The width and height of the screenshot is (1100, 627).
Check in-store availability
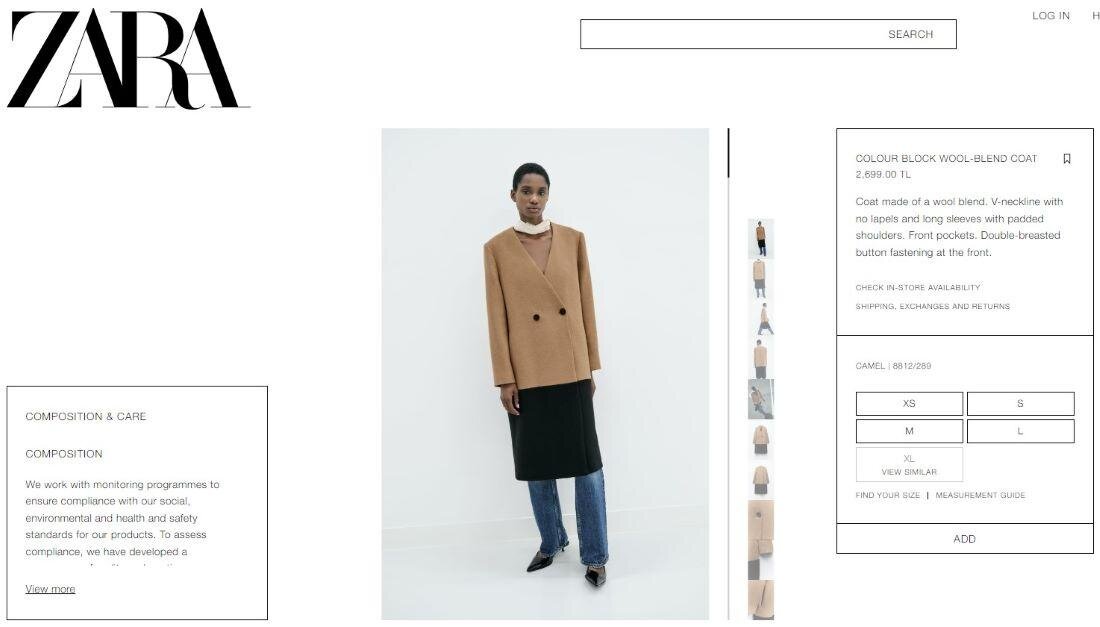[x=918, y=288]
